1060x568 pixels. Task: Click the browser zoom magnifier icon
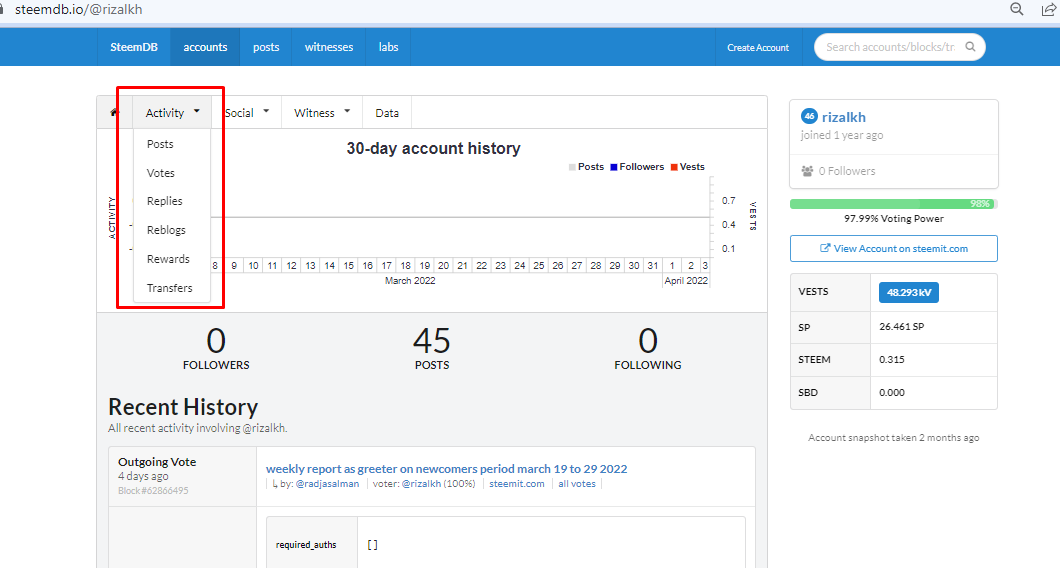1017,9
